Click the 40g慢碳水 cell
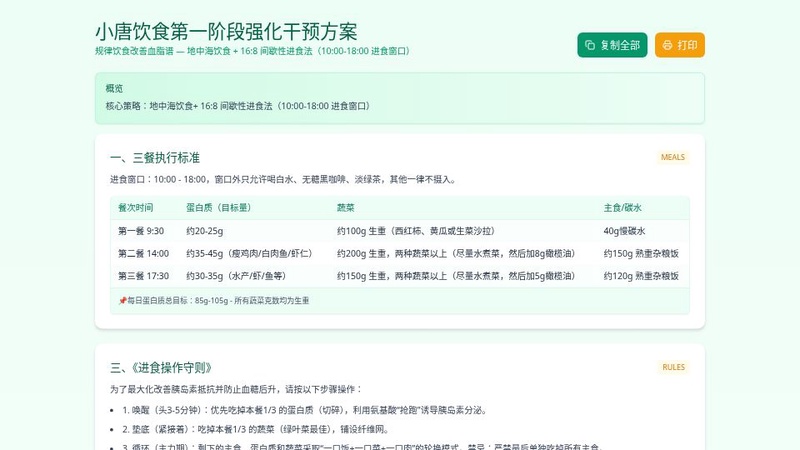This screenshot has width=800, height=450. coord(624,231)
